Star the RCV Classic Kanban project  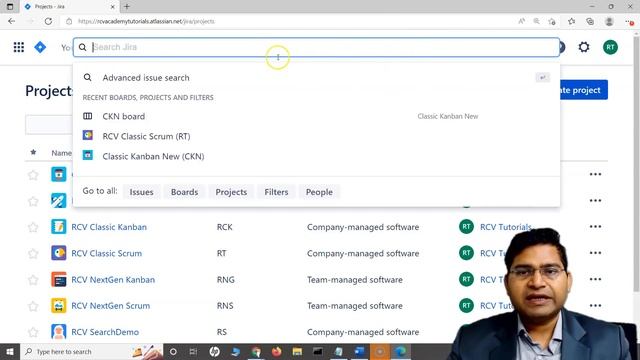click(33, 227)
